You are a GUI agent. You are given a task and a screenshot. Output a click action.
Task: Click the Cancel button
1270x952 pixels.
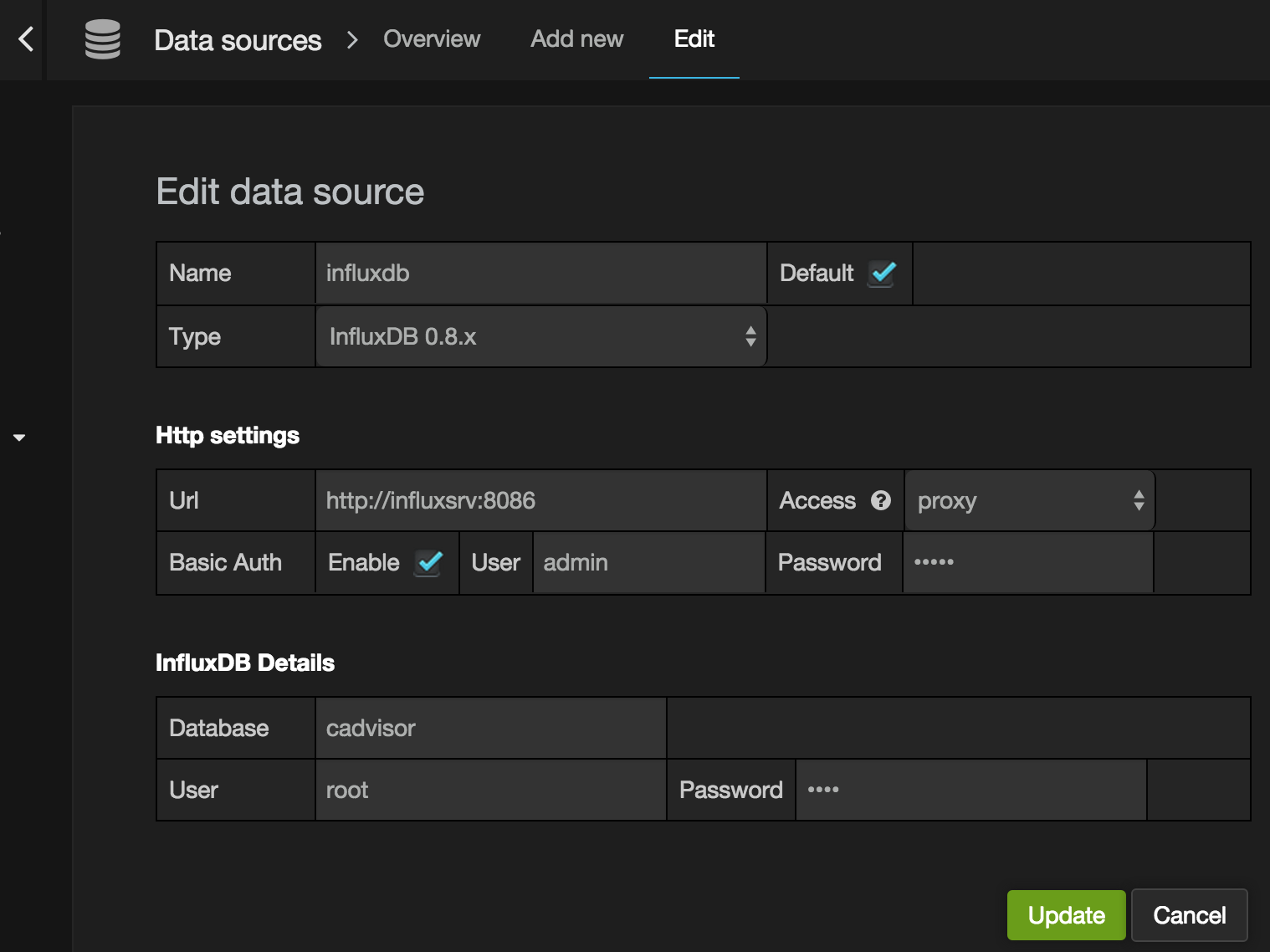pos(1189,914)
